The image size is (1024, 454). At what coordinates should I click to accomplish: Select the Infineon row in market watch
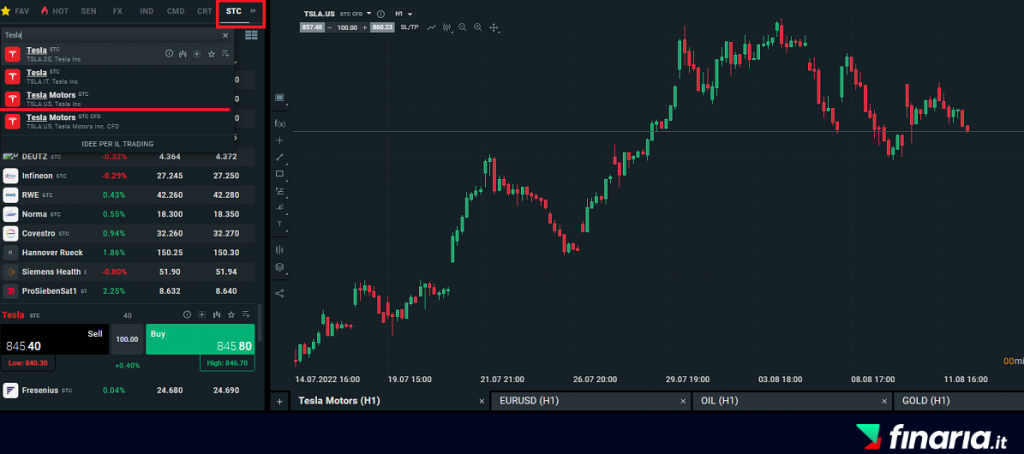pos(128,176)
